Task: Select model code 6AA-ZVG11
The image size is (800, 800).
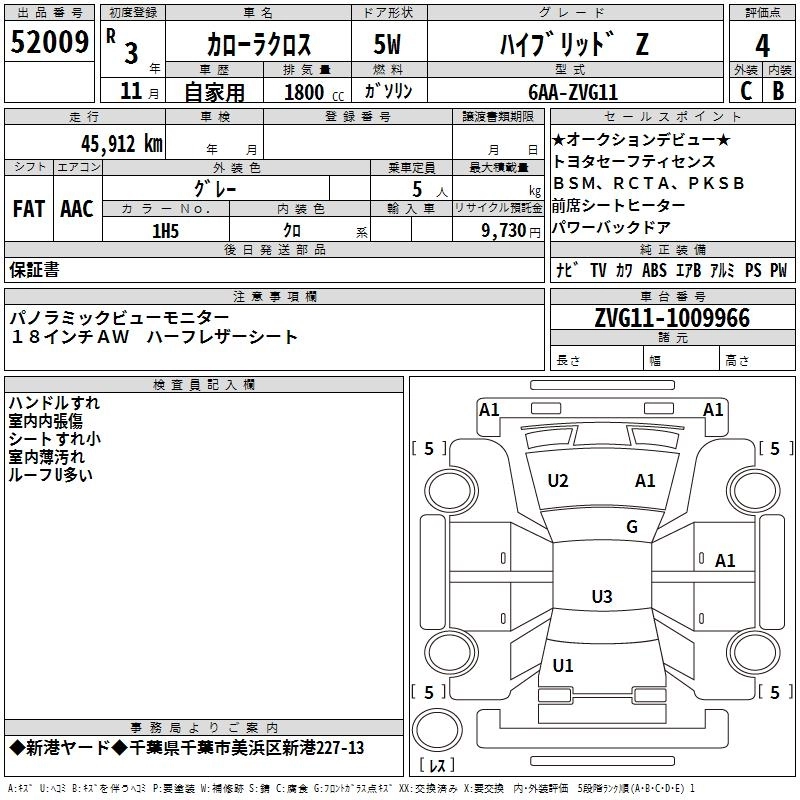Action: 573,92
